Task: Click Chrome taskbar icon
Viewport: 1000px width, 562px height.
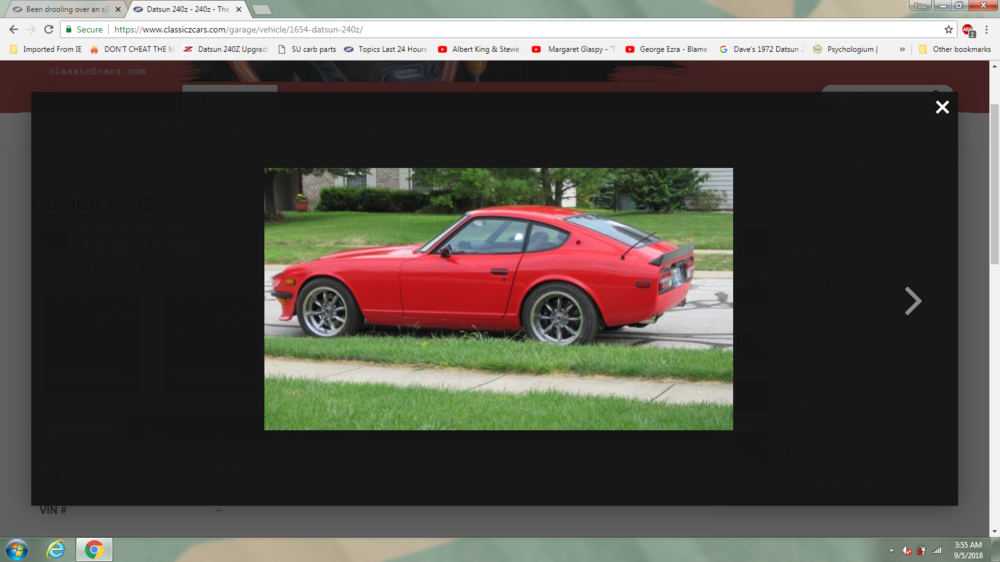Action: [x=94, y=550]
